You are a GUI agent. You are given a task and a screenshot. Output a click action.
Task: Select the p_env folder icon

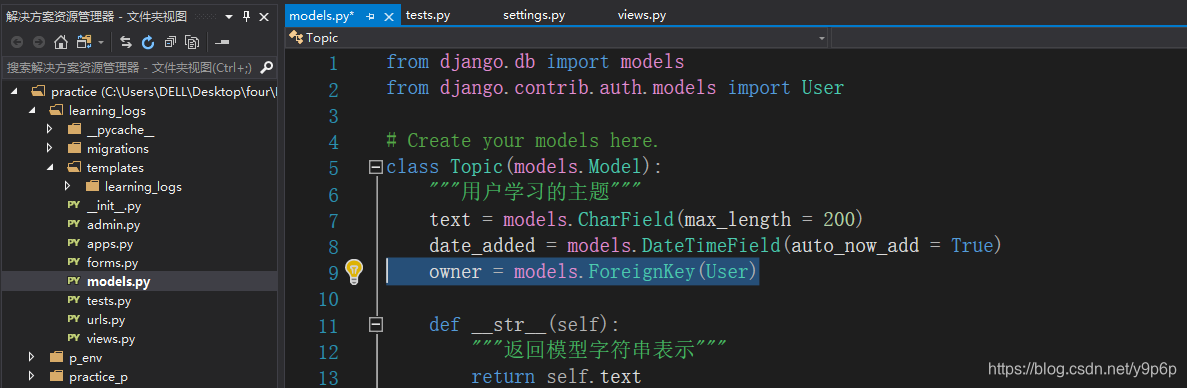[x=56, y=357]
